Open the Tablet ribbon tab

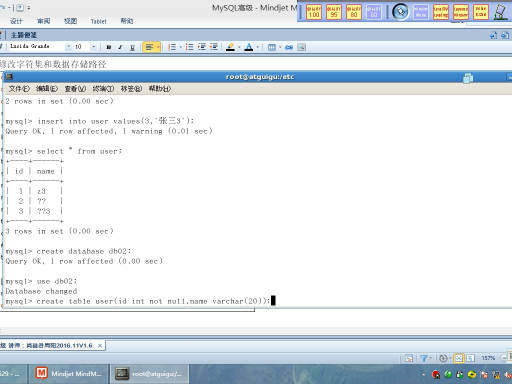coord(99,21)
